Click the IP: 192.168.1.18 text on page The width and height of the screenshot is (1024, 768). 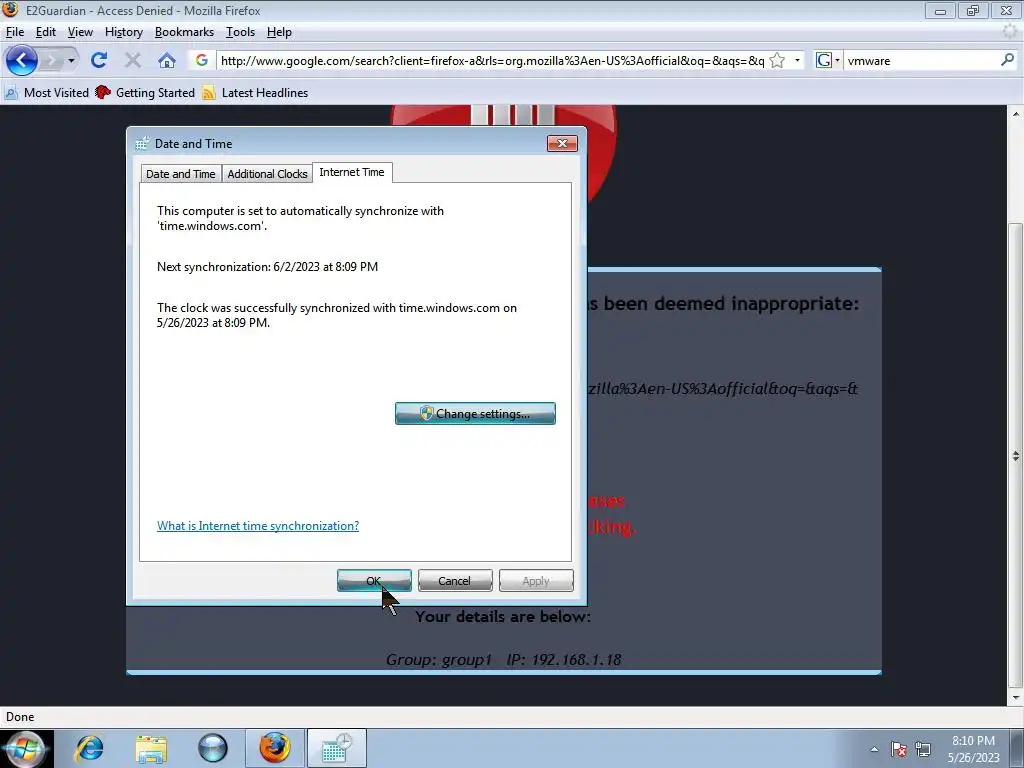pyautogui.click(x=564, y=660)
